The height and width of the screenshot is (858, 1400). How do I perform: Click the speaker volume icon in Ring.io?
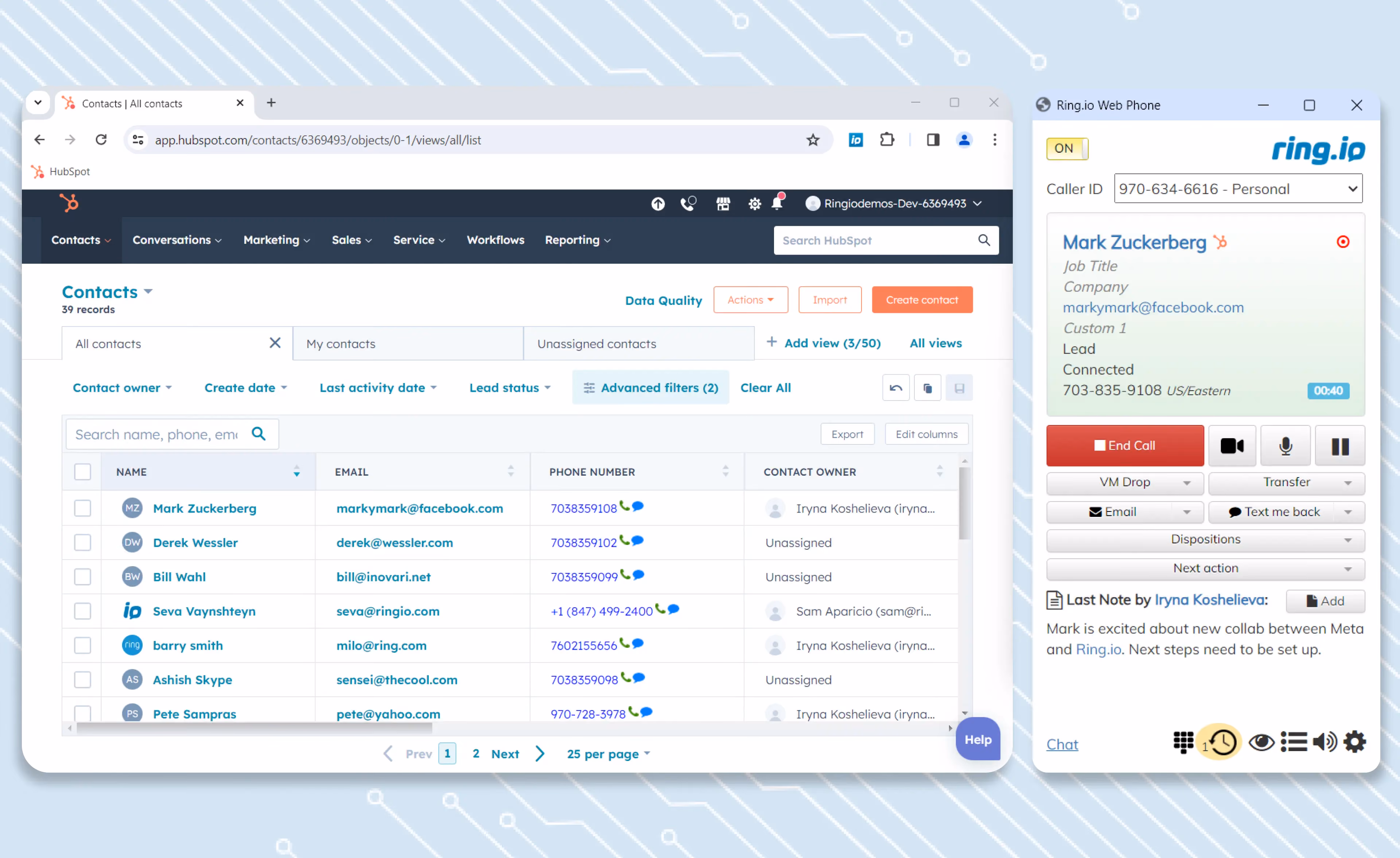coord(1325,742)
